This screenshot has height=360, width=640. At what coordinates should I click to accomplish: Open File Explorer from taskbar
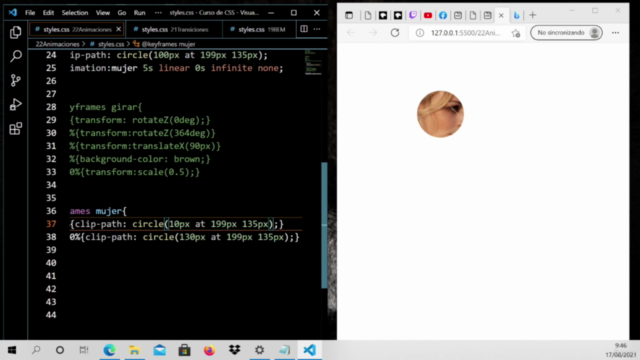134,350
